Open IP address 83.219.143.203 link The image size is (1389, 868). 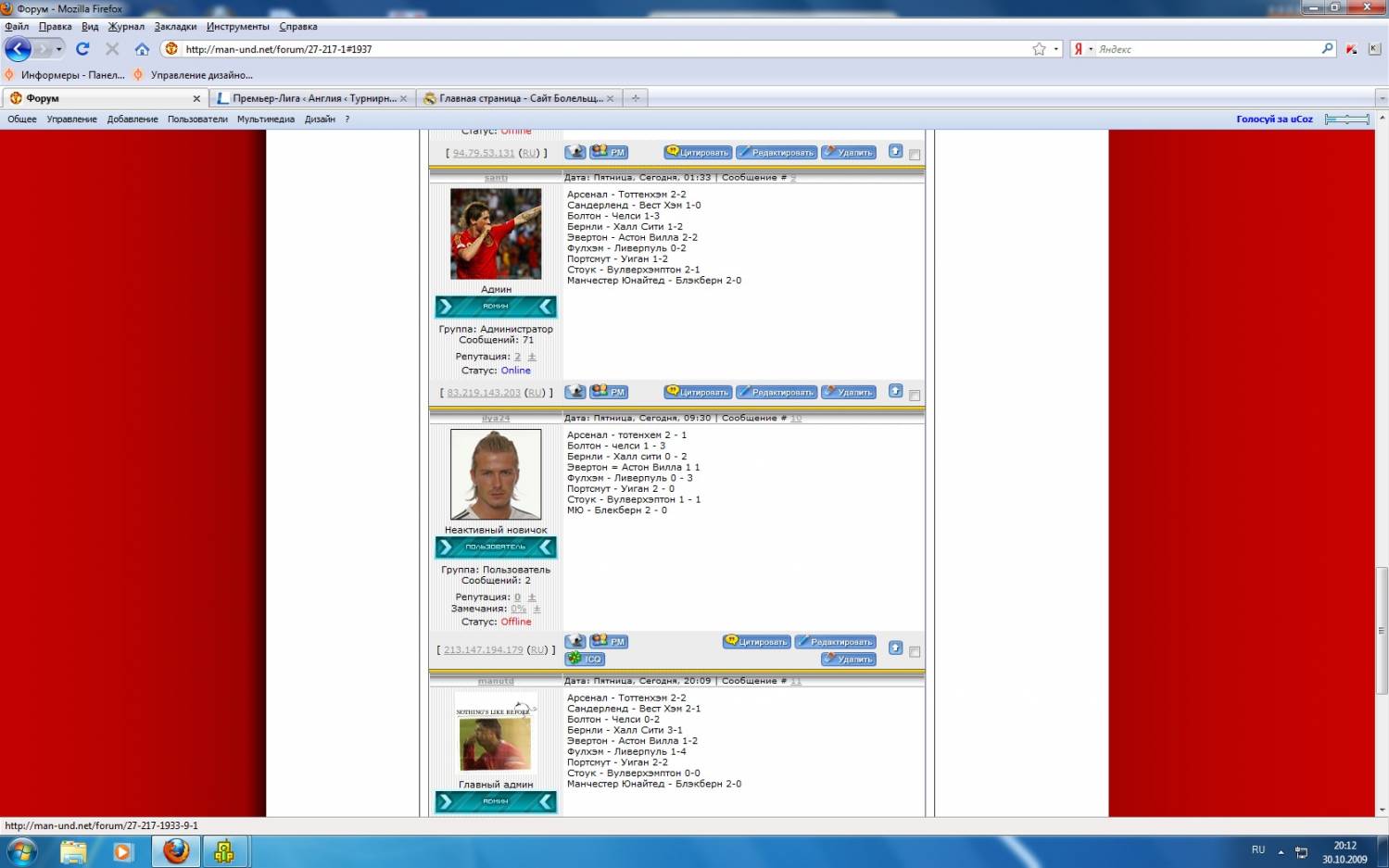(x=484, y=393)
